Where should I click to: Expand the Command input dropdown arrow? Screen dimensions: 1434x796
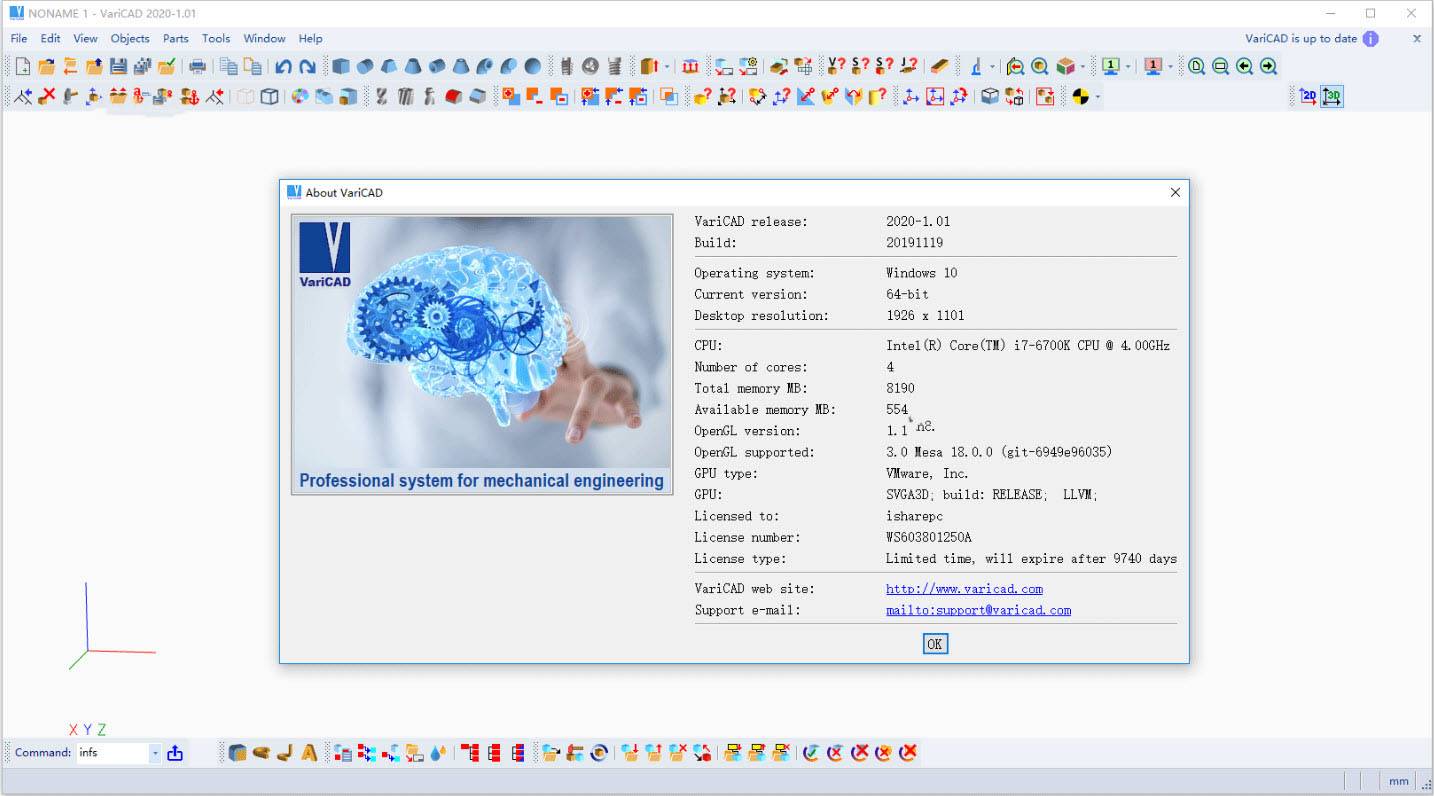click(155, 753)
